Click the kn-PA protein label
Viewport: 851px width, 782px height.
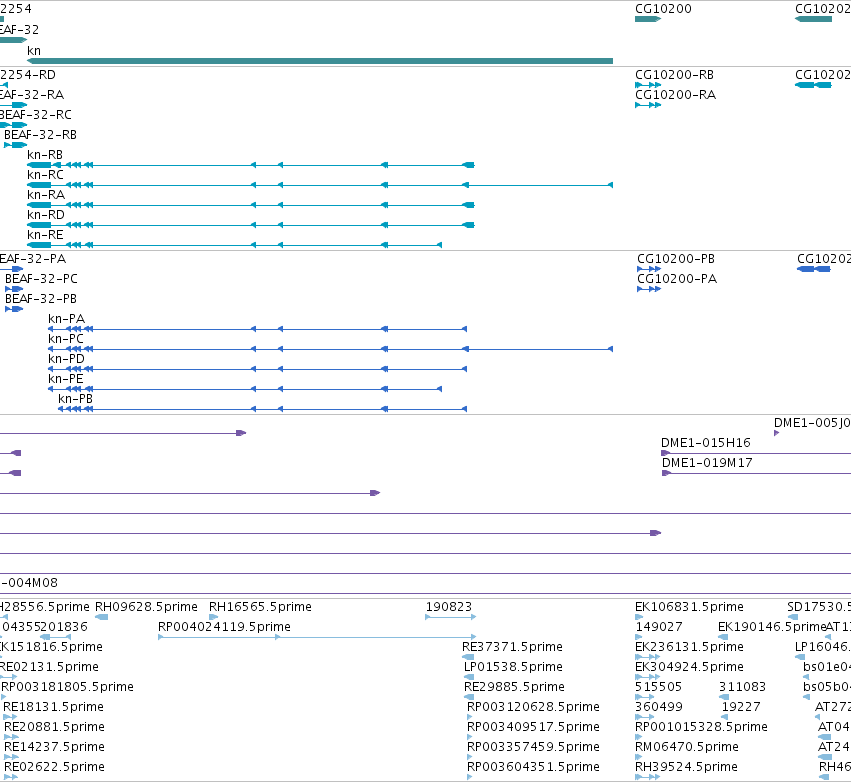coord(66,319)
